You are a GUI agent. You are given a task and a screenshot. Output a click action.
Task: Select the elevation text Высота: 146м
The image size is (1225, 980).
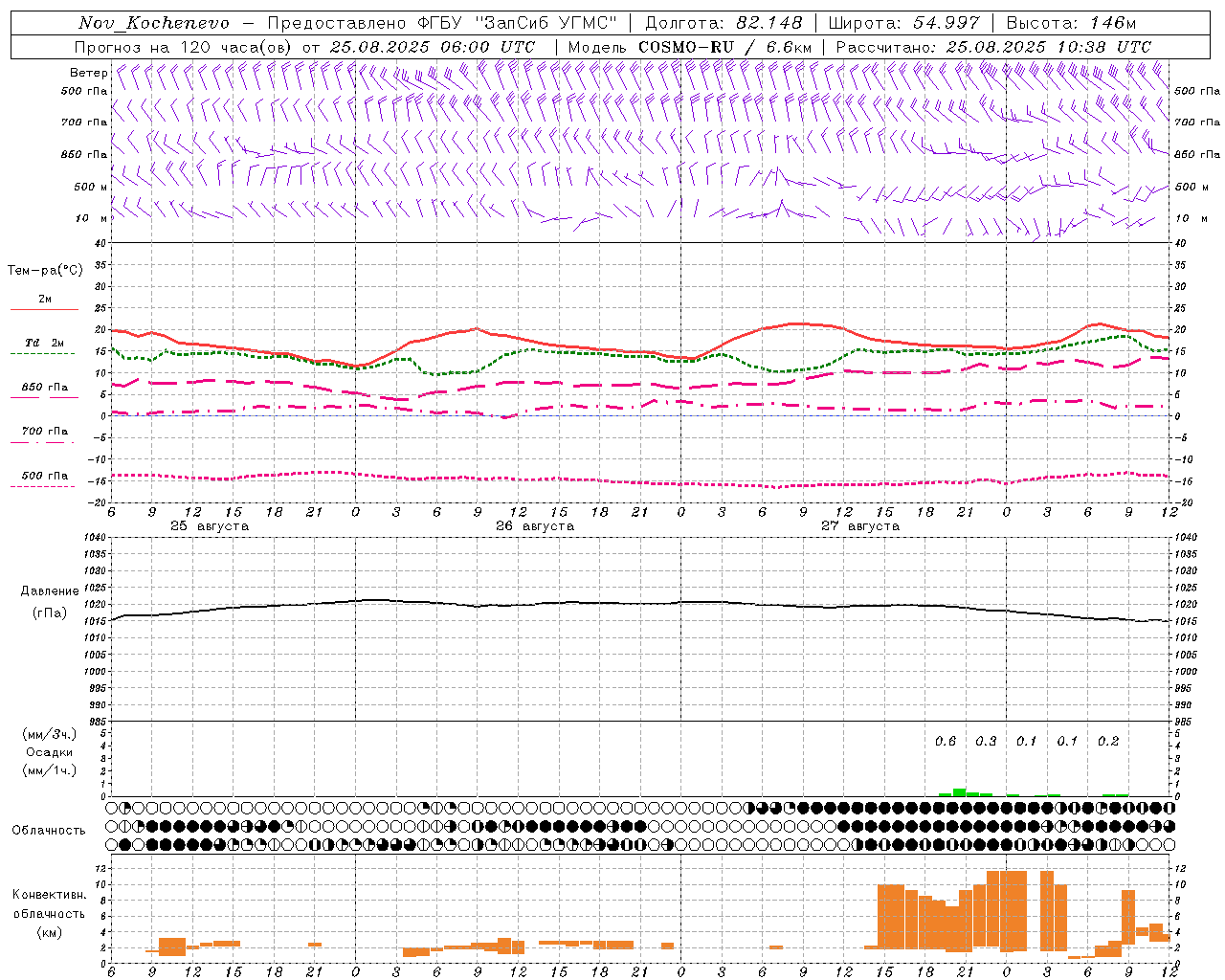pos(1071,23)
